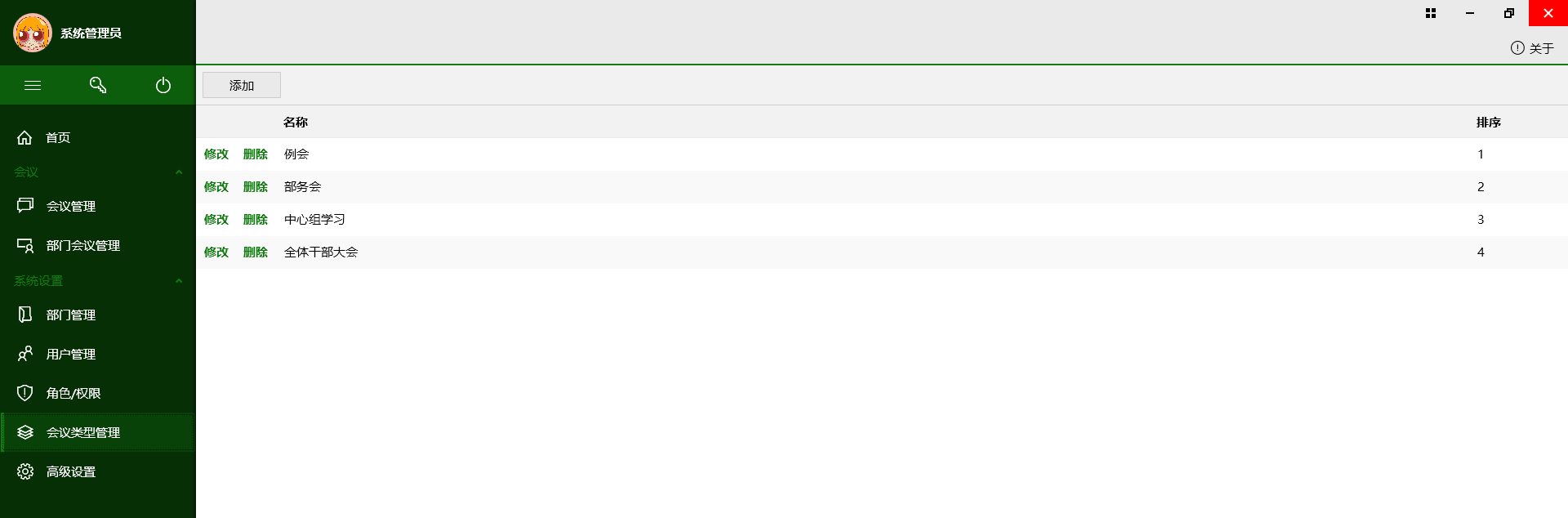Select 会议类型管理 menu item
This screenshot has height=518, width=1568.
(x=83, y=432)
